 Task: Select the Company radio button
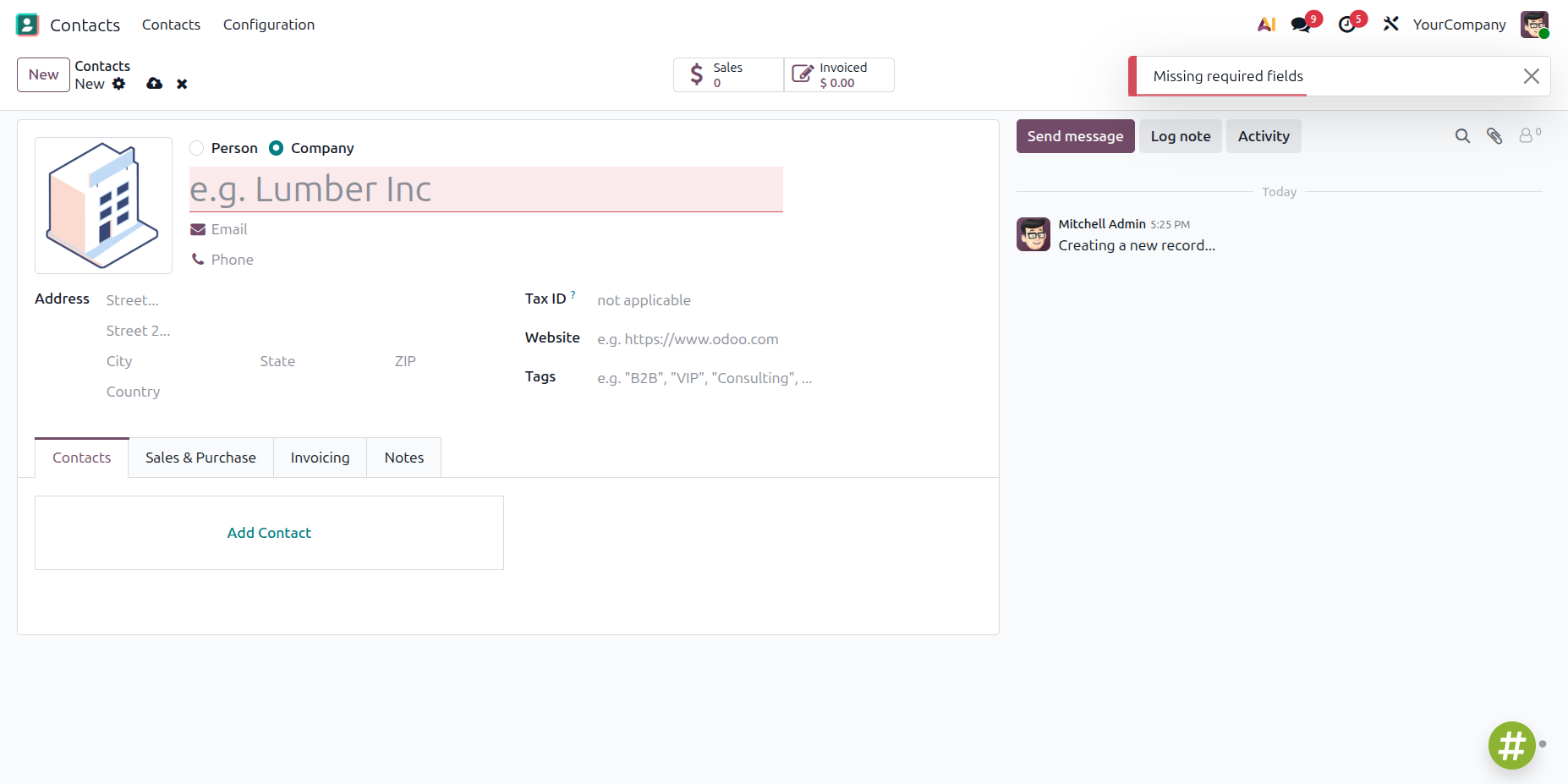click(x=276, y=148)
